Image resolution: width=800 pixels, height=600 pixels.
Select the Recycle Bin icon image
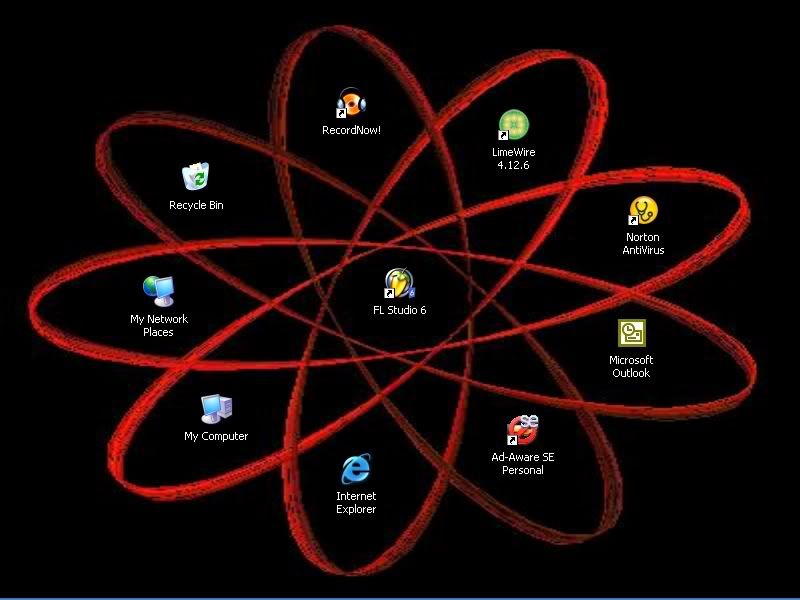(196, 177)
